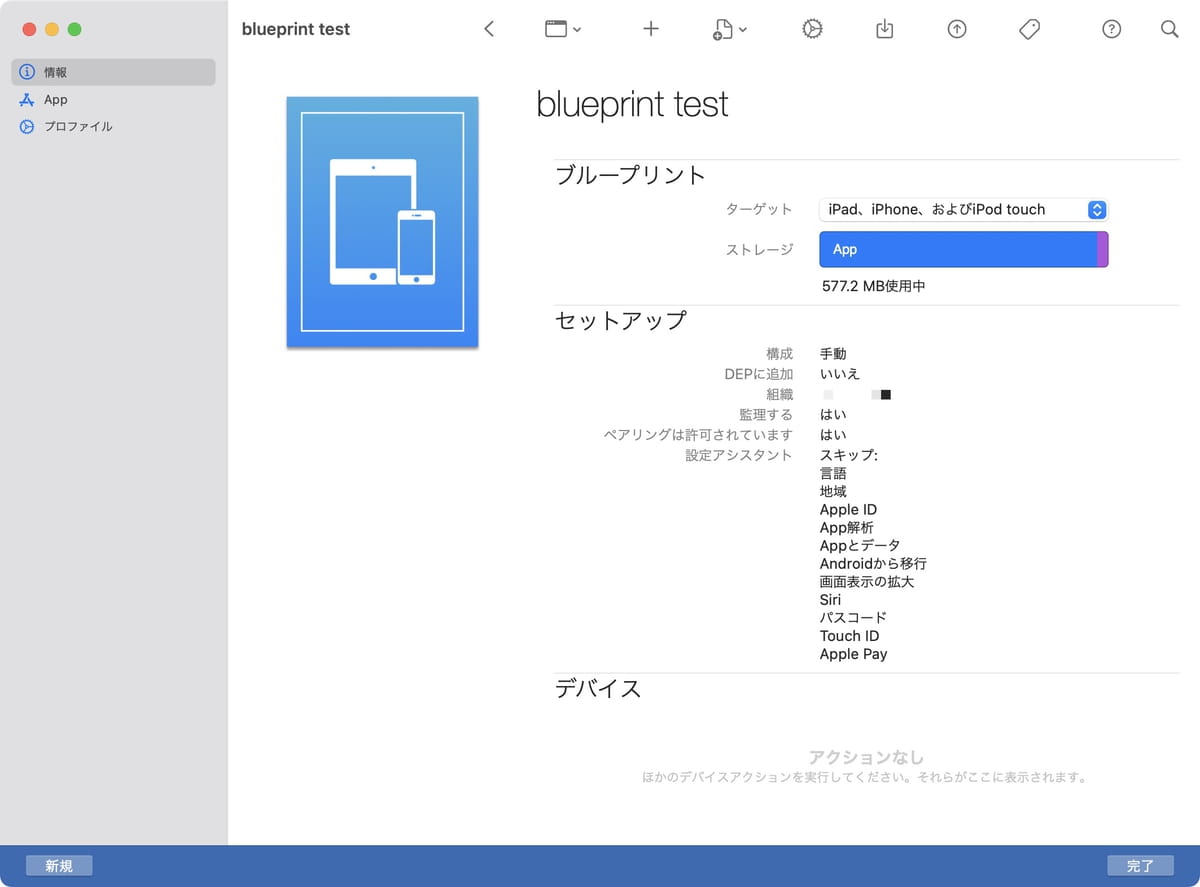
Task: Click the blueprint device thumbnail image
Action: 382,222
